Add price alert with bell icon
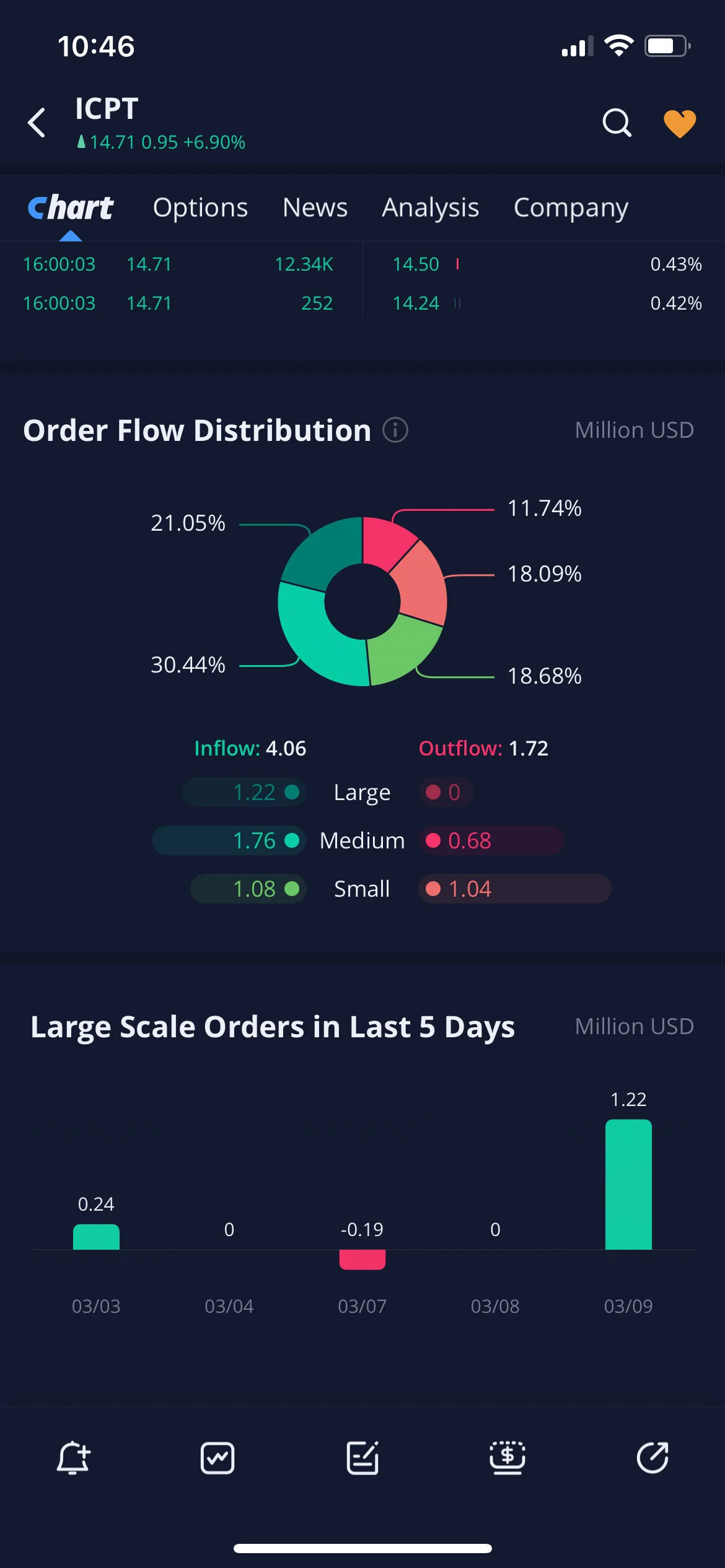This screenshot has width=725, height=1568. point(74,1458)
